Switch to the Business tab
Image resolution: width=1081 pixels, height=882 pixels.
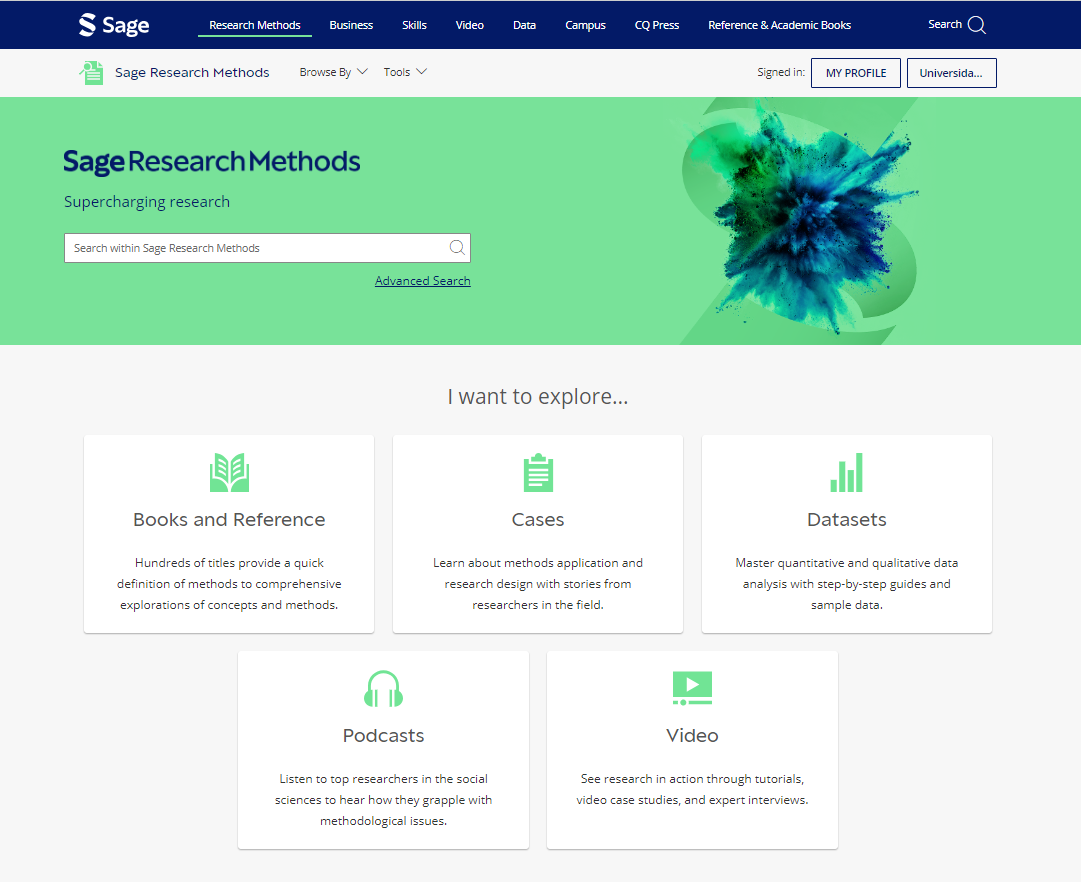(x=351, y=24)
